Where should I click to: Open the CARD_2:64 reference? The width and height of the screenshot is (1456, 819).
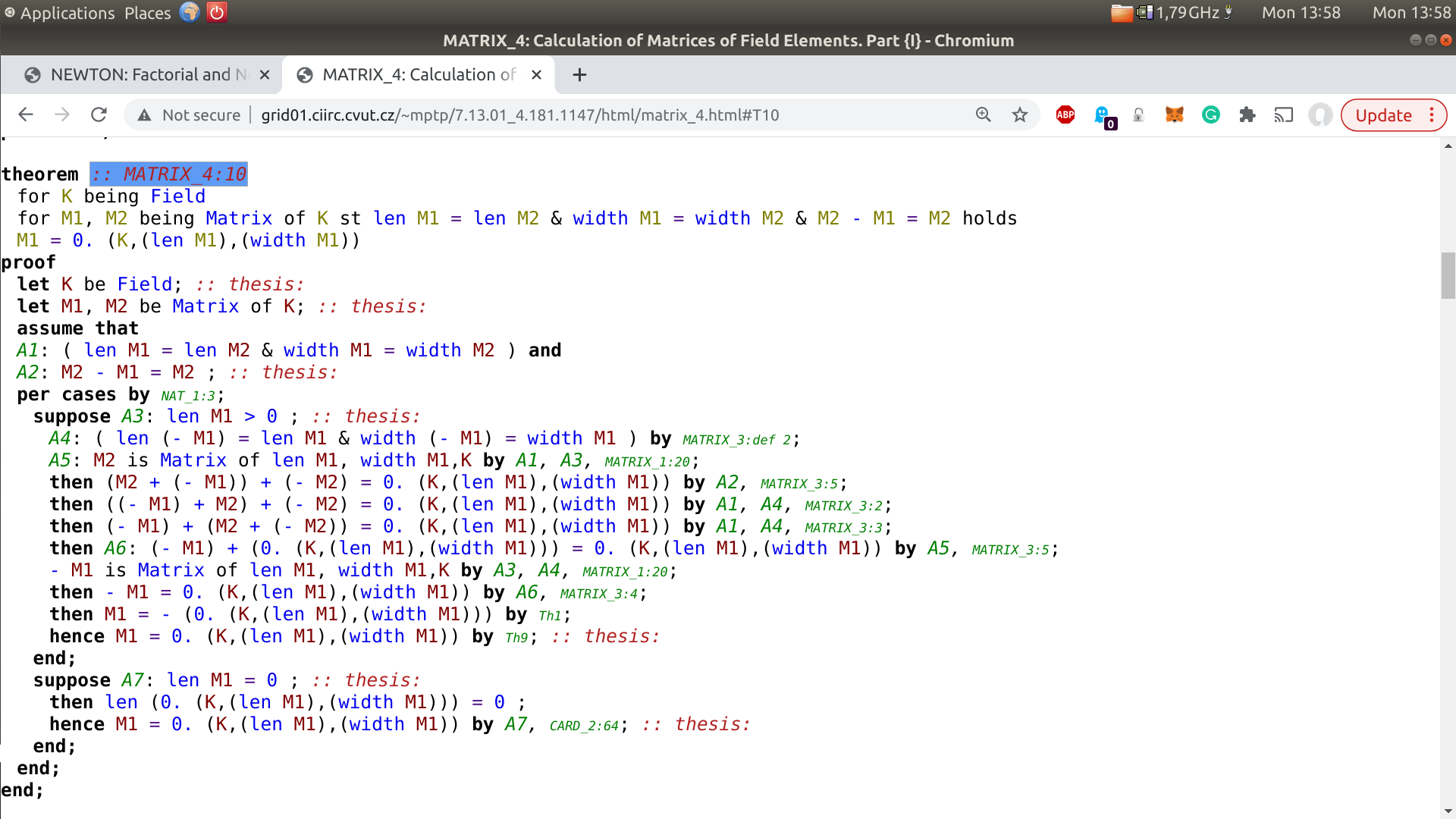click(x=585, y=726)
